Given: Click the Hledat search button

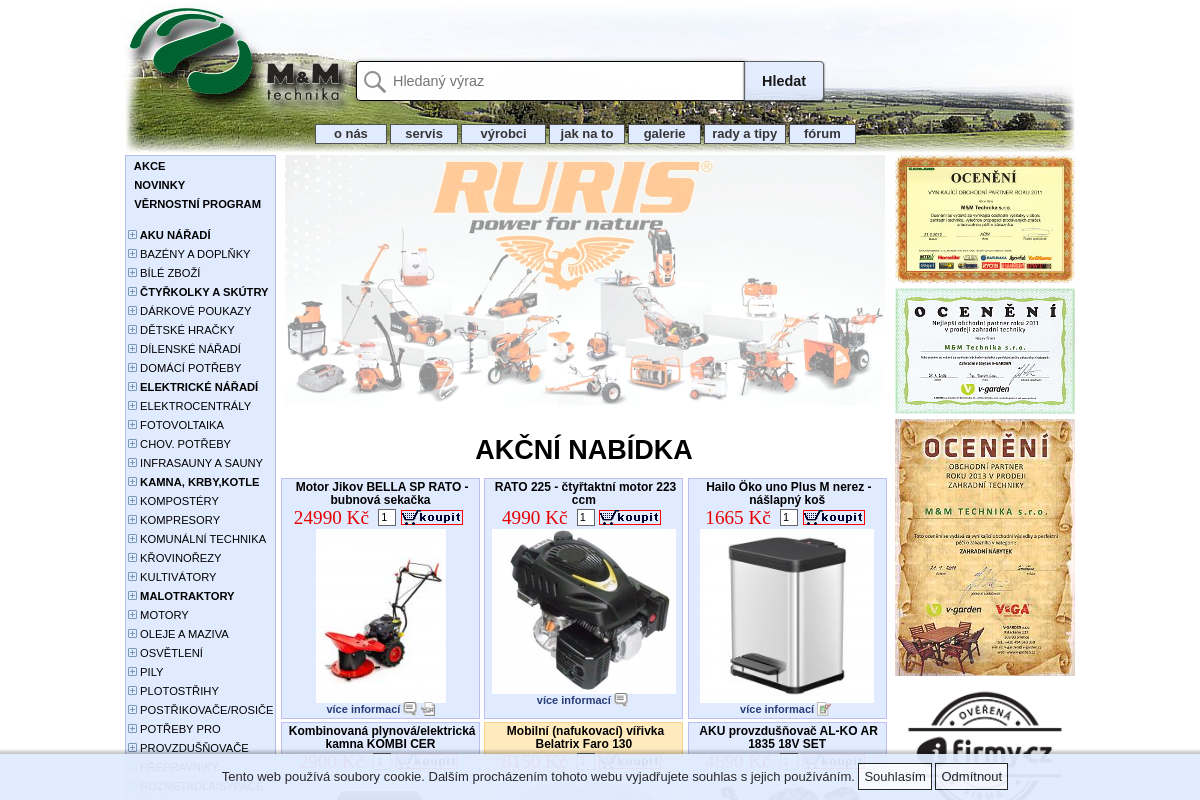Looking at the screenshot, I should (784, 81).
